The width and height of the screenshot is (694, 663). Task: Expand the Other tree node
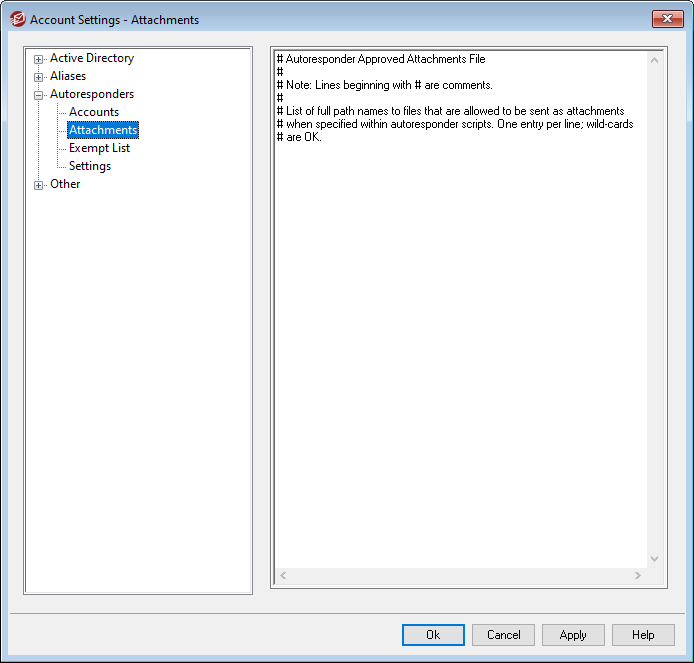(x=39, y=185)
